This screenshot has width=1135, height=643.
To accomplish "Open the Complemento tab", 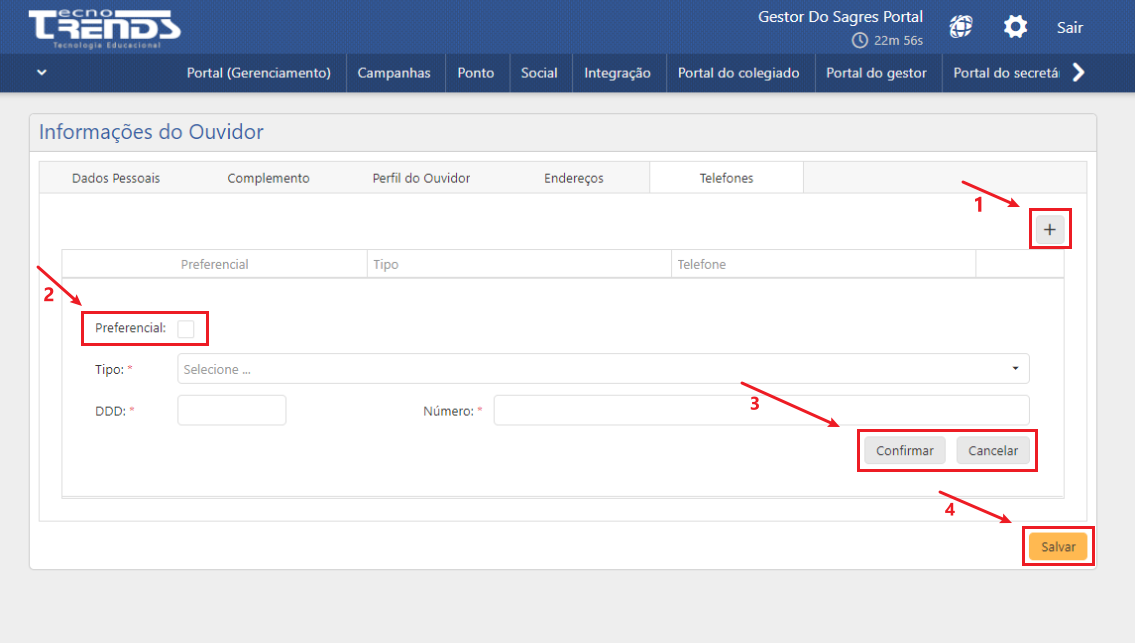I will click(x=268, y=178).
